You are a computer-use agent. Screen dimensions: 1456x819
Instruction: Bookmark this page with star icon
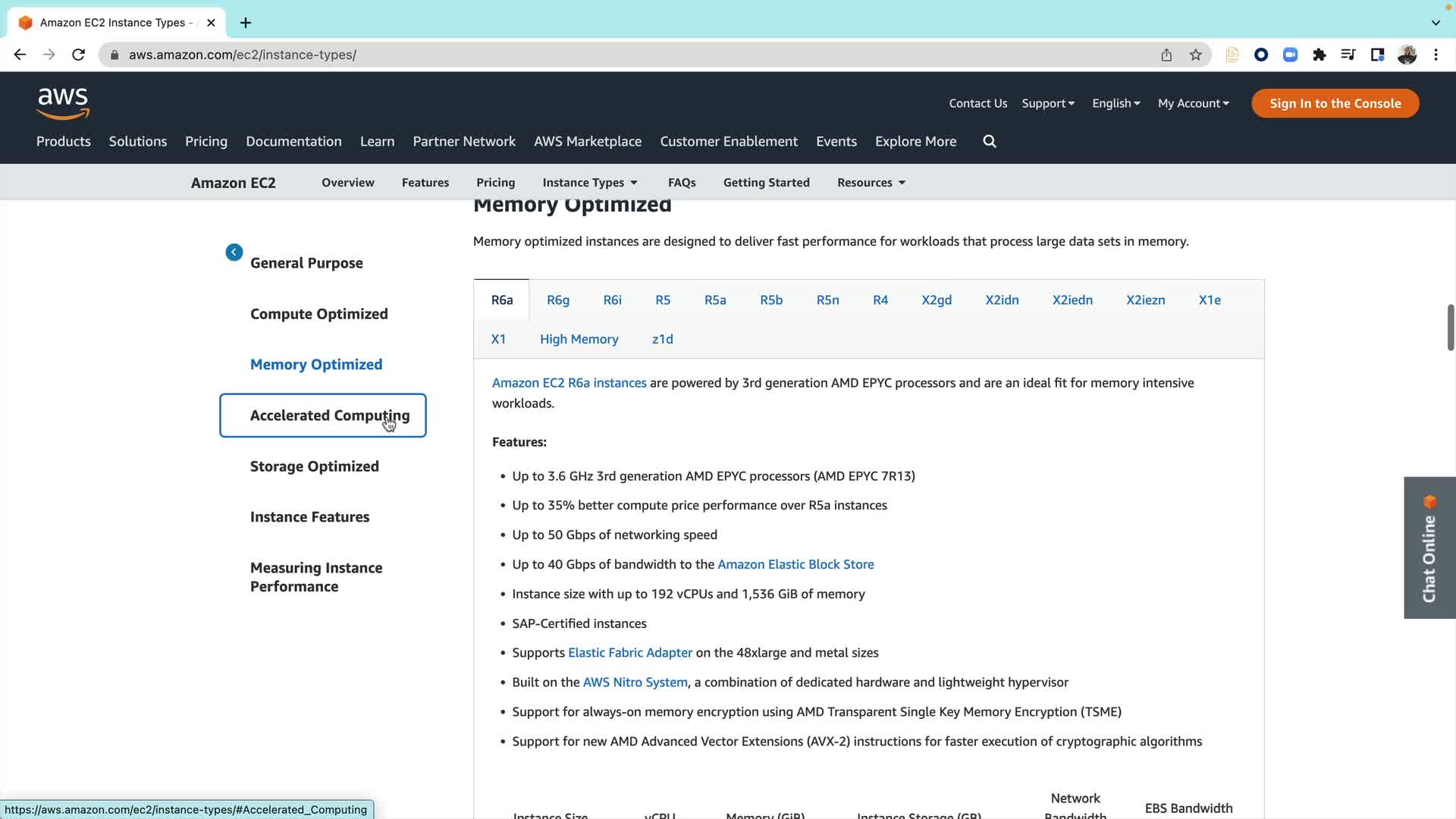1195,55
